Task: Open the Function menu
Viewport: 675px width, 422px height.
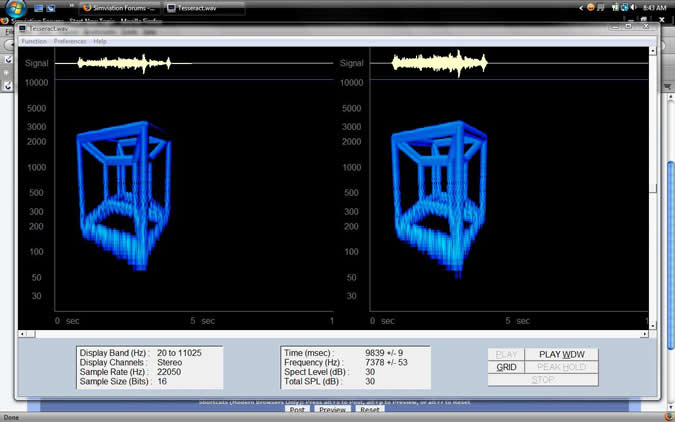Action: 34,41
